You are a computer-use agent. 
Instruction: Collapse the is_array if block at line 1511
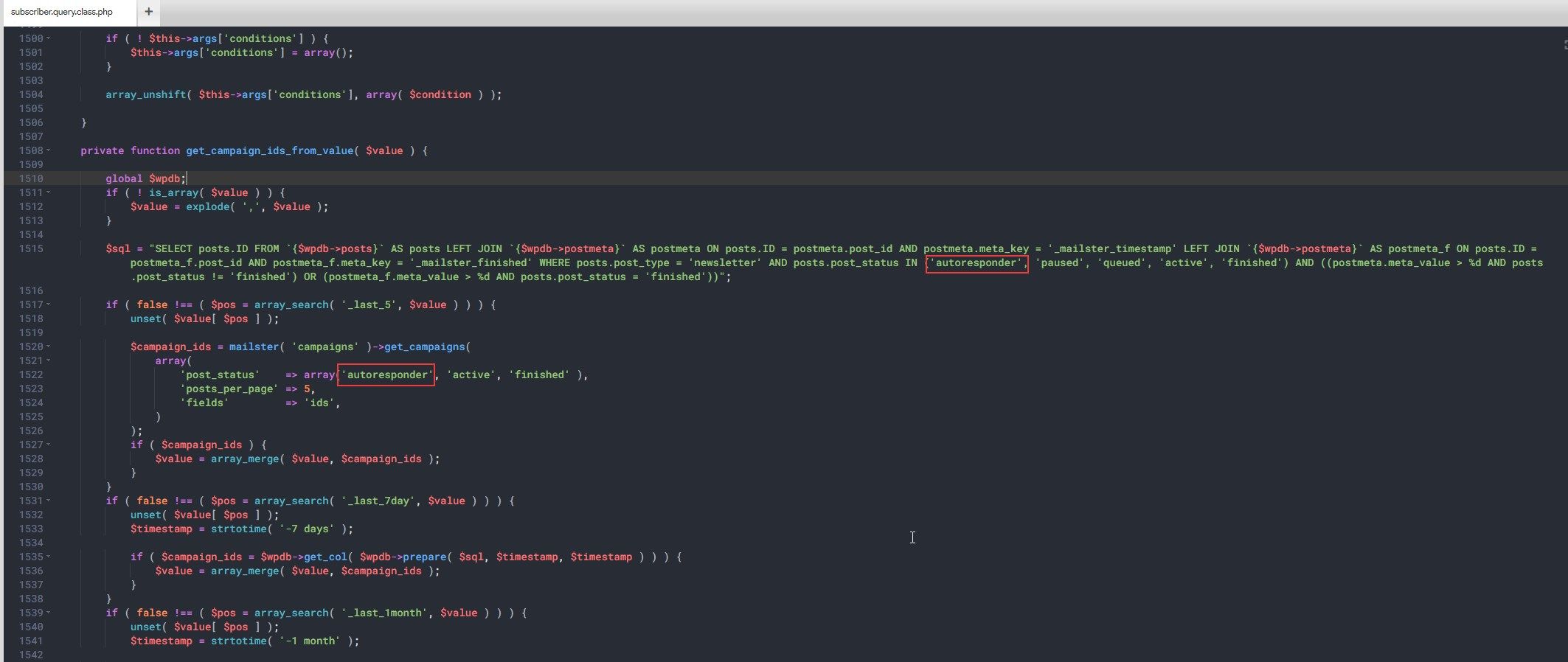[x=49, y=192]
